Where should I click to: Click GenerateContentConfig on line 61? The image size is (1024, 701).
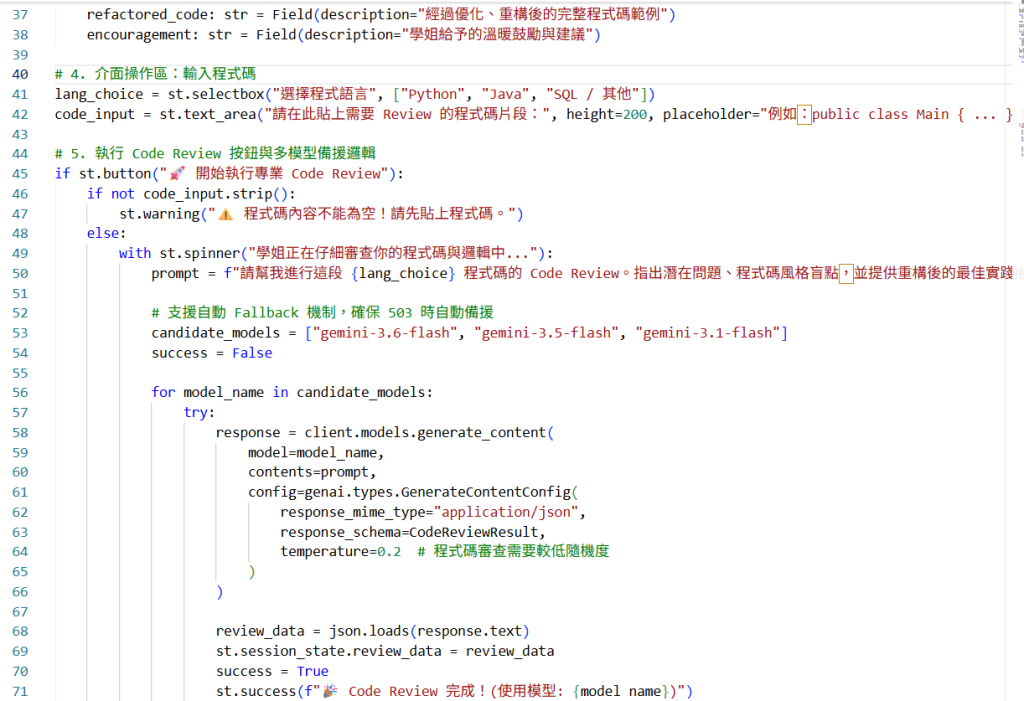[x=486, y=492]
